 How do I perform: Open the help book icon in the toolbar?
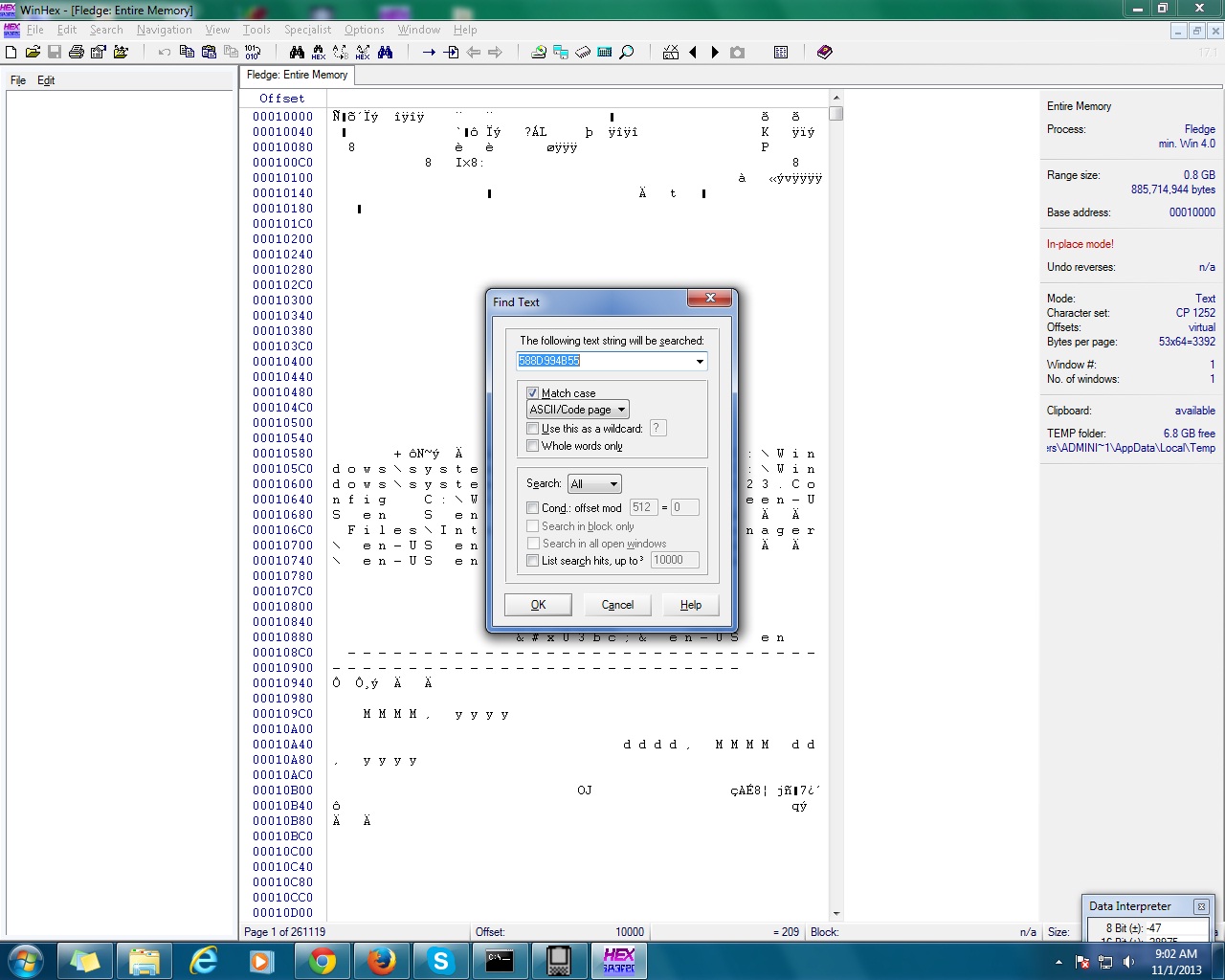(824, 53)
